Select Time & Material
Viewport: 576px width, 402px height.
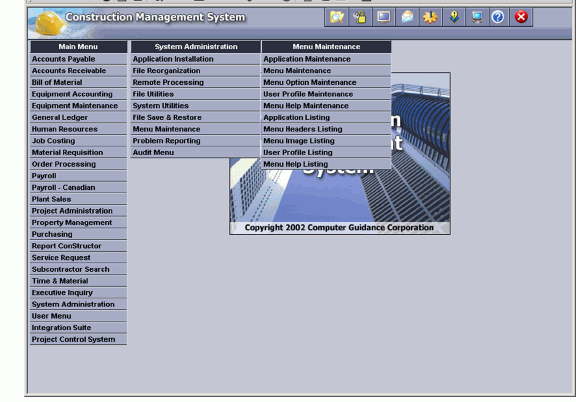coord(79,281)
